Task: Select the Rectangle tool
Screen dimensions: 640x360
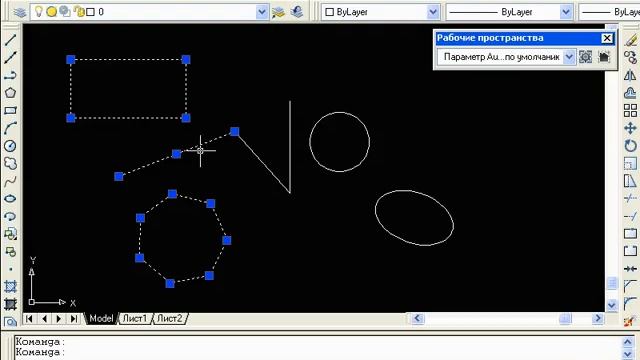Action: pos(10,110)
